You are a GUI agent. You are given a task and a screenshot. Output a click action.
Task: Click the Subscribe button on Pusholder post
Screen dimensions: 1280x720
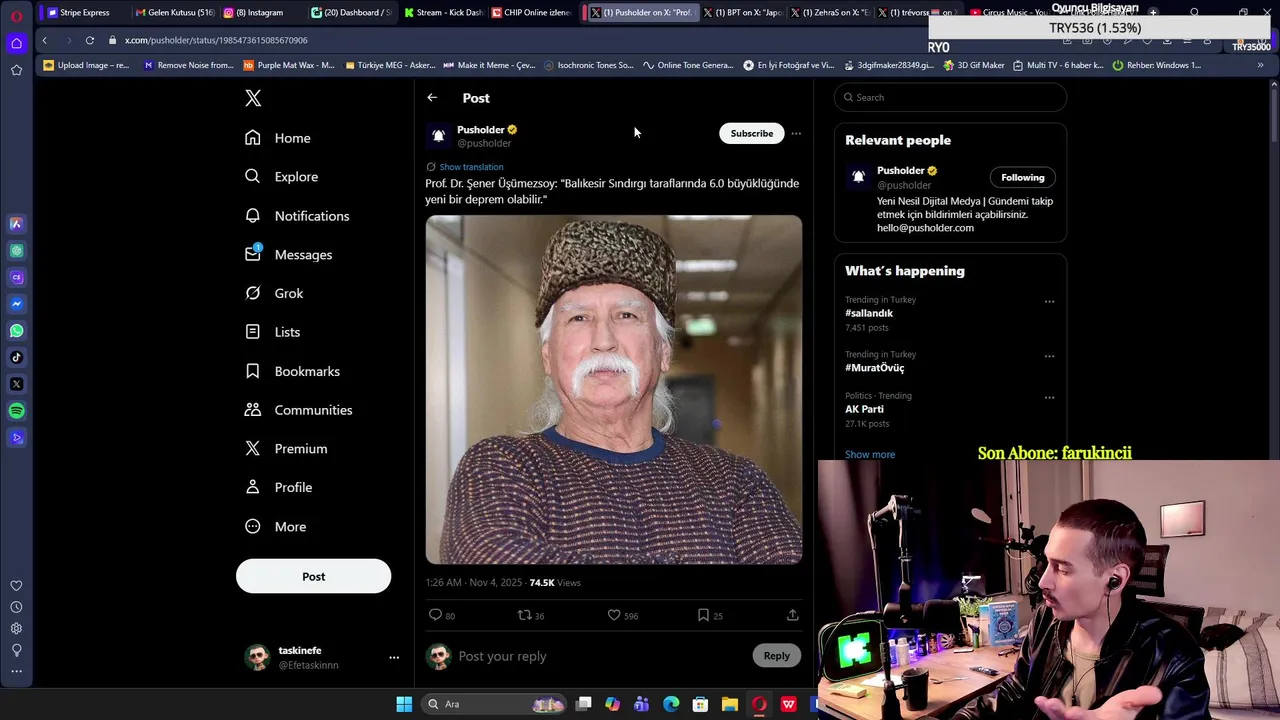(751, 133)
